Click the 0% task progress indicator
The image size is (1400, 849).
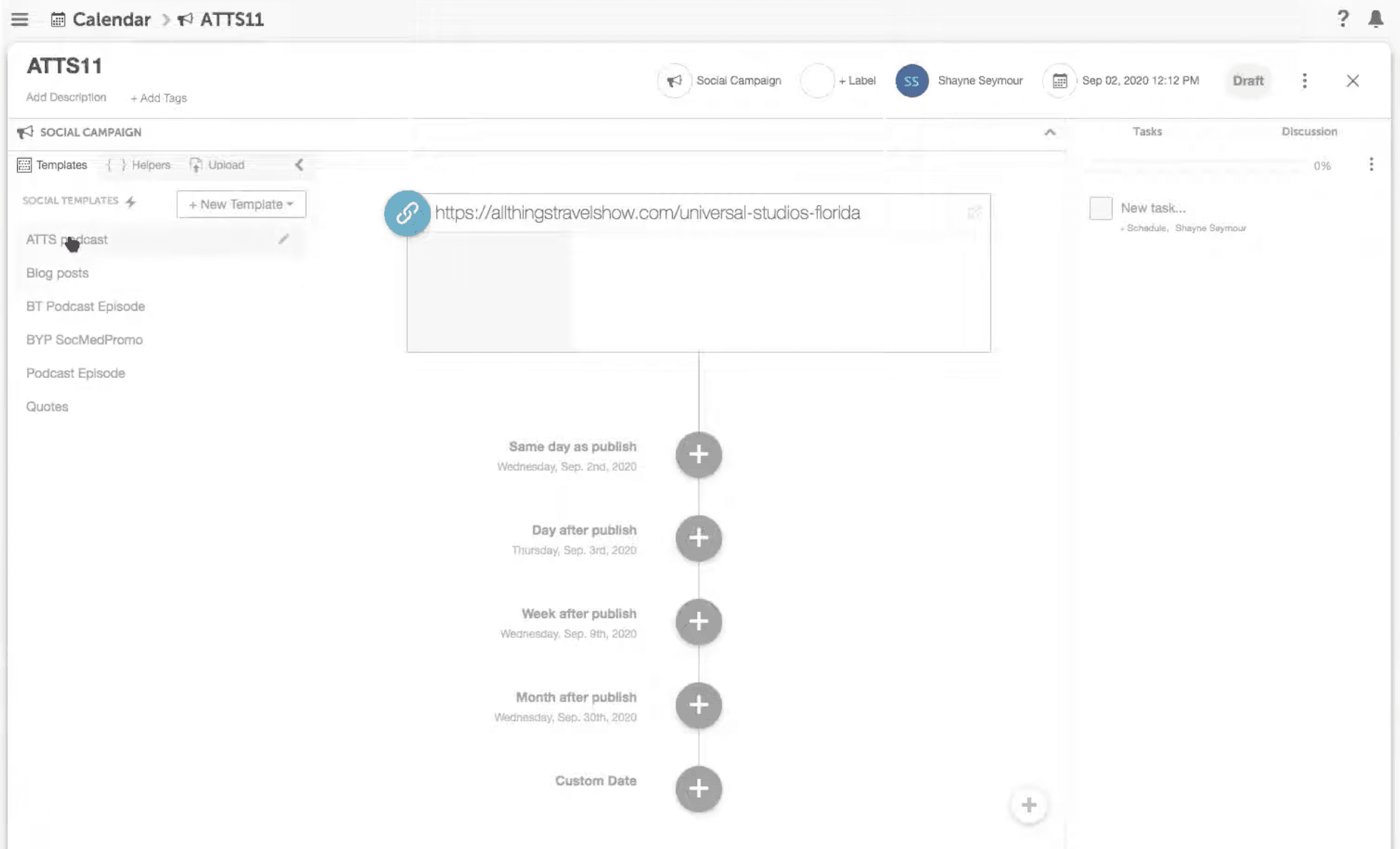(1322, 165)
